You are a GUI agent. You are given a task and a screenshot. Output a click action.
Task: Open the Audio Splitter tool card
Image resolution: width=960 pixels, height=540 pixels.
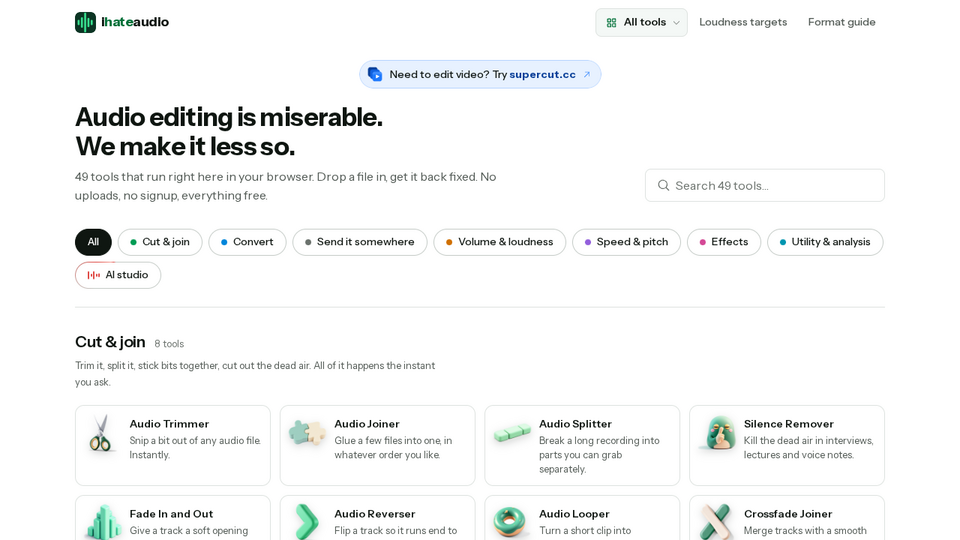582,445
